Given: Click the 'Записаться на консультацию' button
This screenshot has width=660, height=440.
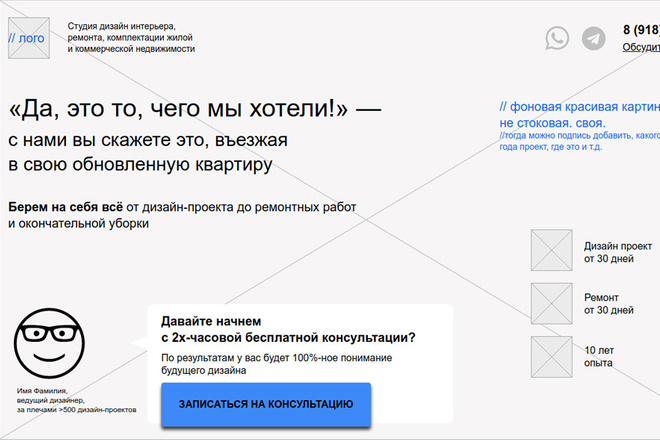Looking at the screenshot, I should 266,404.
